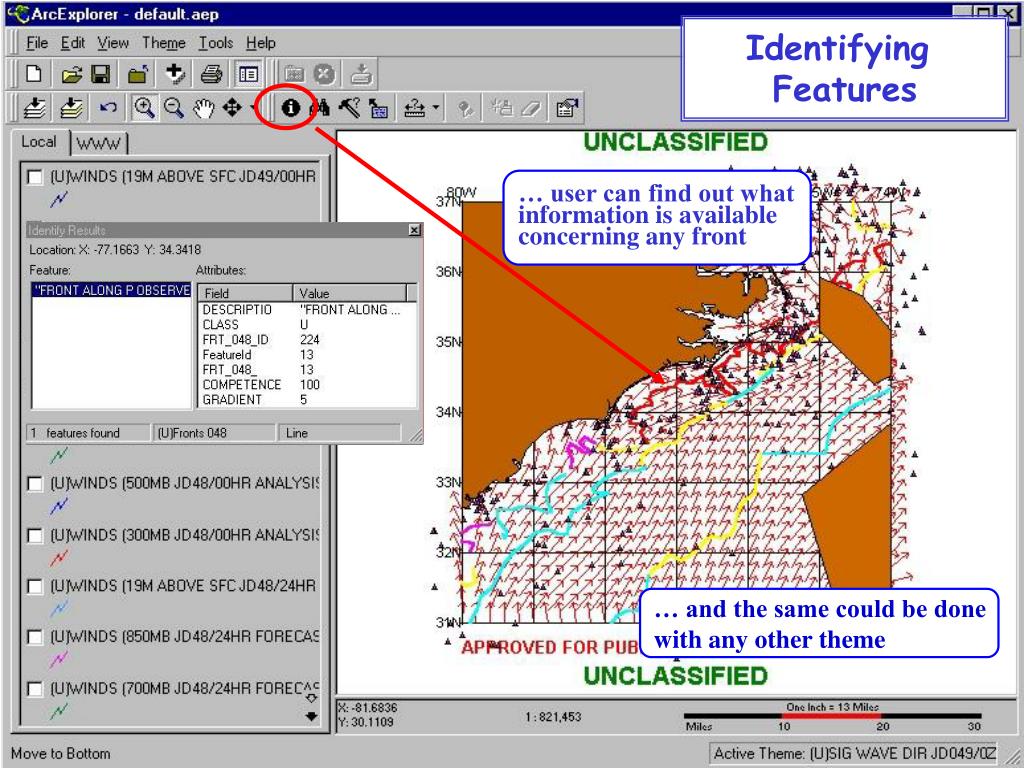Viewport: 1024px width, 768px height.
Task: Click the Field column header
Action: pos(245,293)
